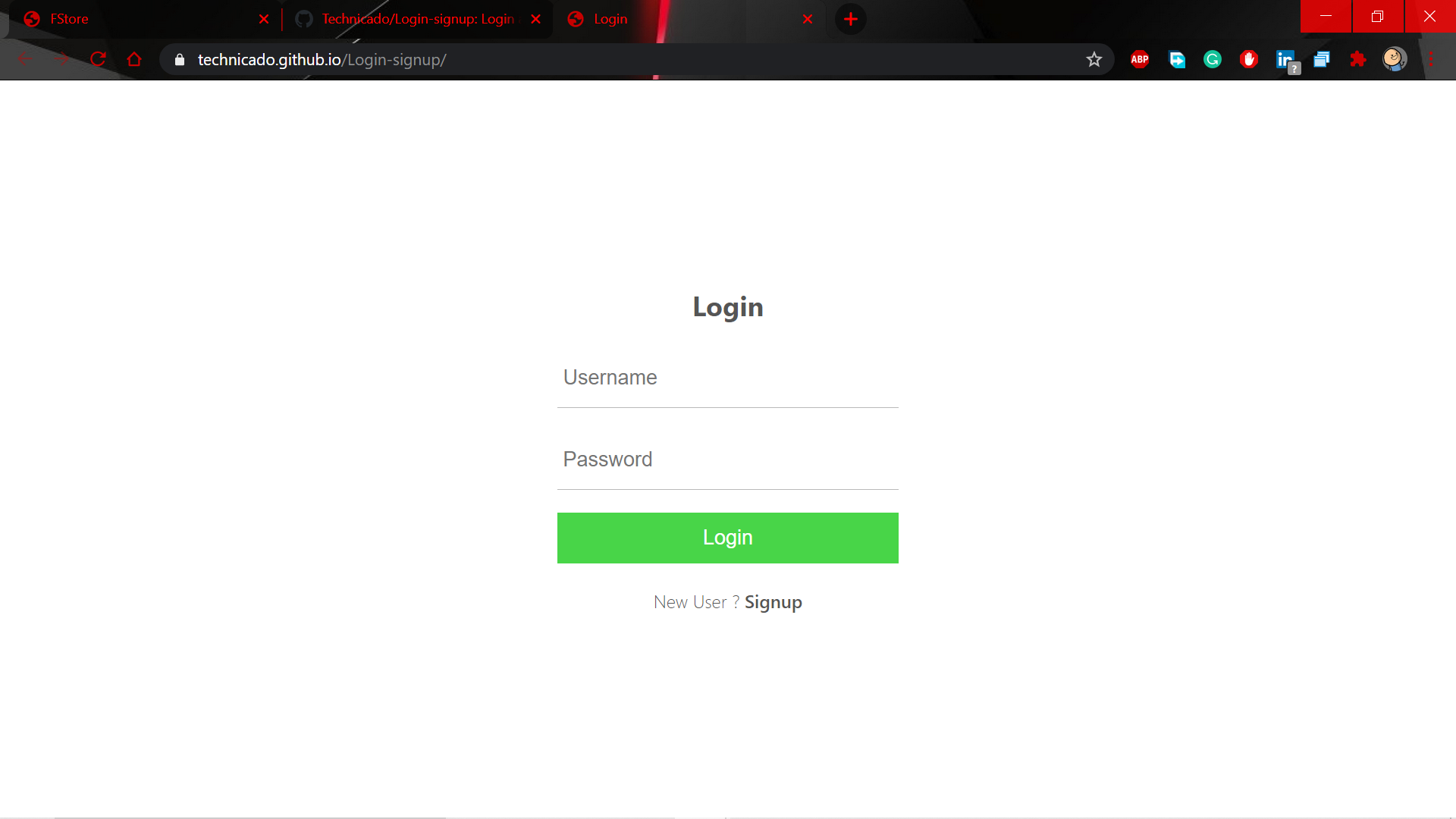Open the Adblock Plus extension
Viewport: 1456px width, 819px height.
coord(1140,59)
